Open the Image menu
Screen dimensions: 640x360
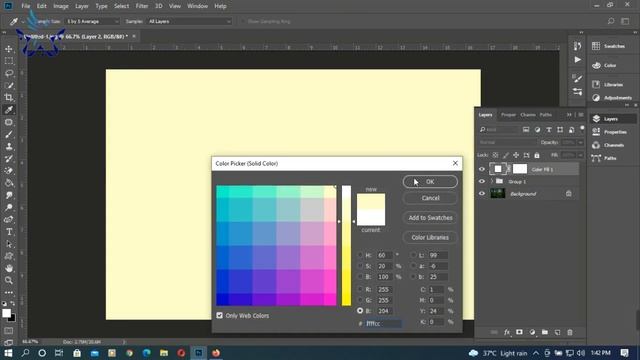click(x=61, y=6)
